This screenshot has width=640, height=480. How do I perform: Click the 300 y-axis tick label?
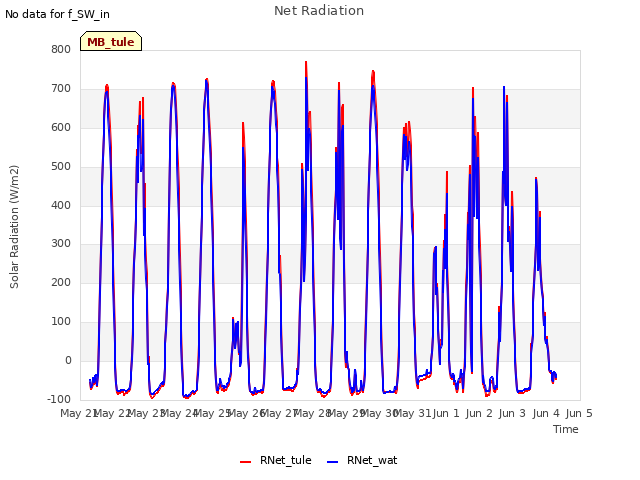pyautogui.click(x=61, y=244)
